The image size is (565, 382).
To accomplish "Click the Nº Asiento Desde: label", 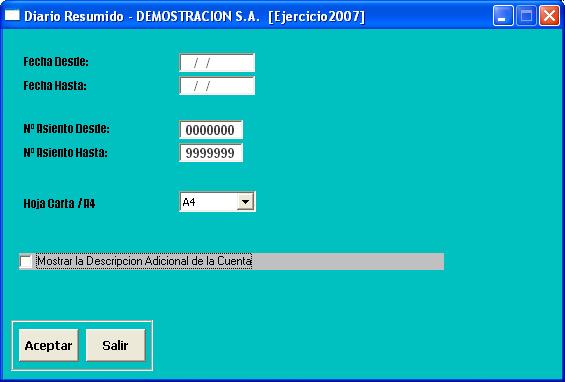I will [x=67, y=129].
